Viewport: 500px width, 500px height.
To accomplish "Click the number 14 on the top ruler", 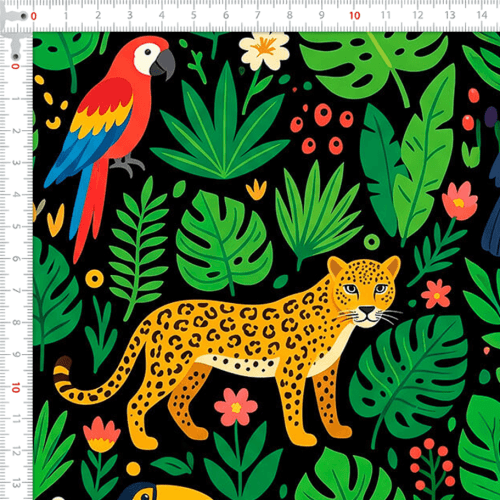I will coord(482,15).
